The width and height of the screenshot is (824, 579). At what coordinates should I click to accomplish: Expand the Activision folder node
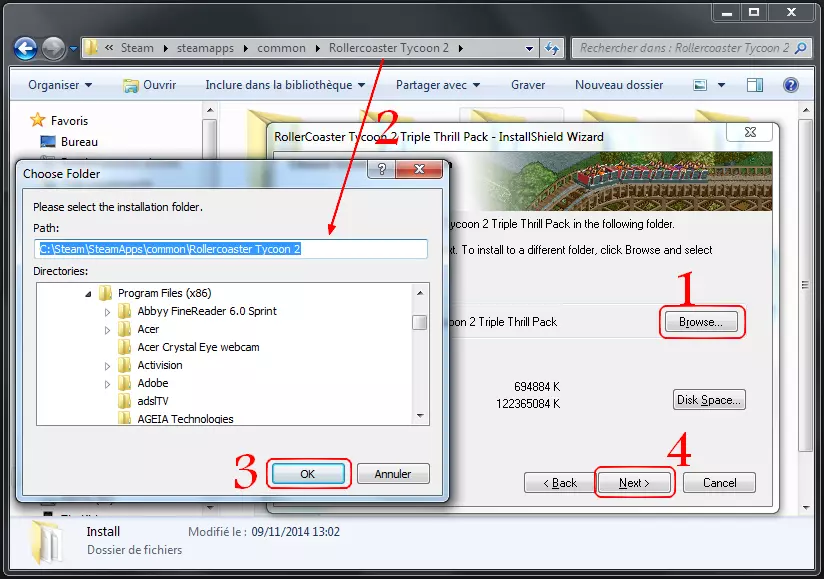pyautogui.click(x=107, y=366)
